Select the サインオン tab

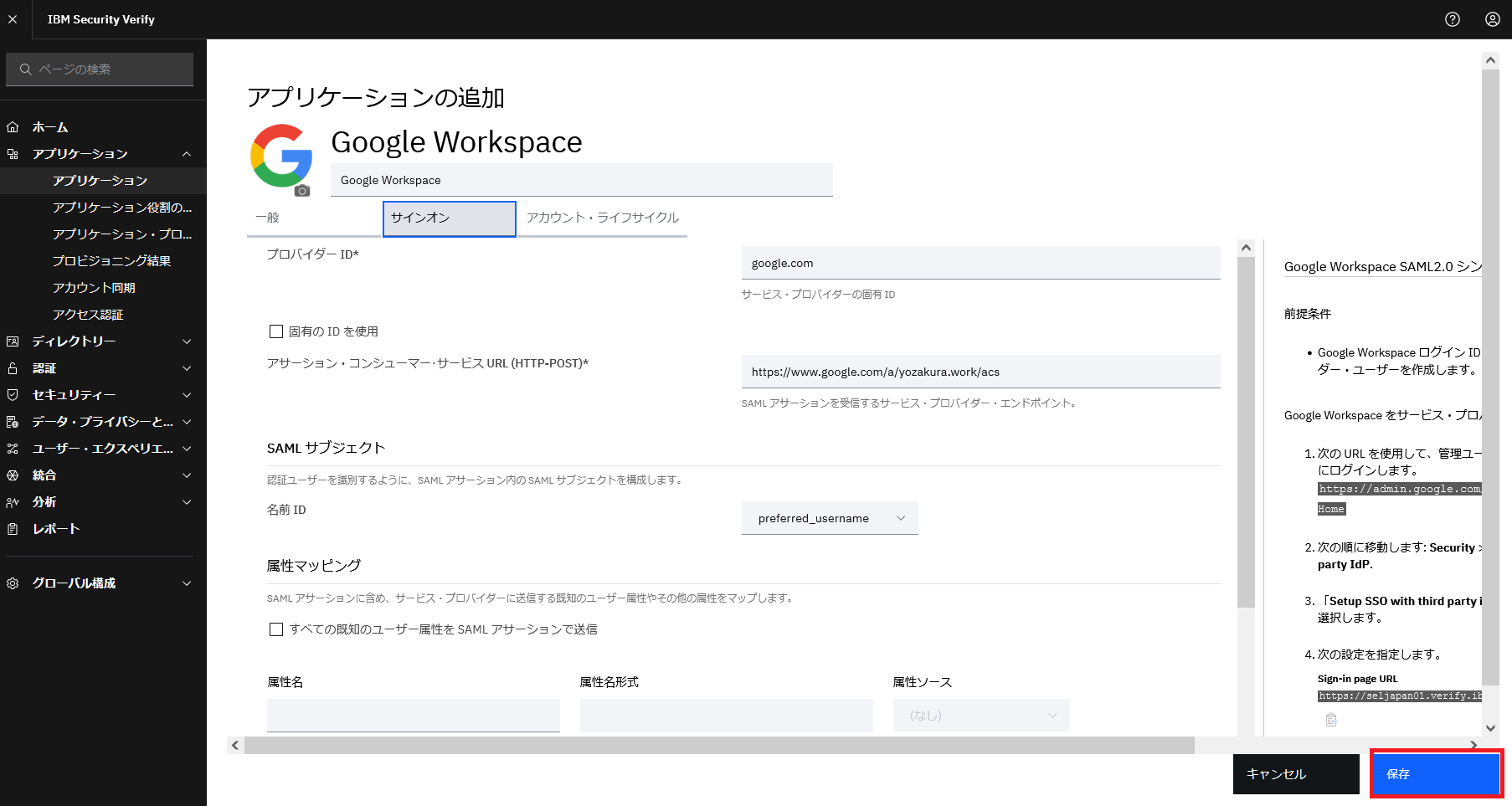[450, 218]
